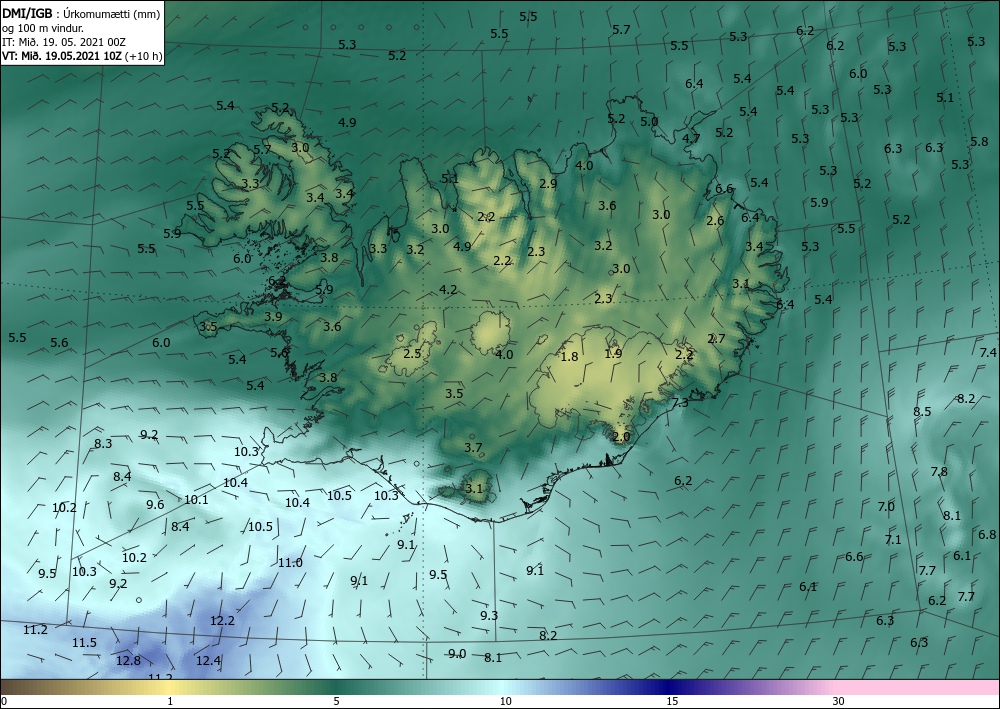The image size is (1000, 709).
Task: Click the 4.2 value on the map
Action: (x=448, y=289)
